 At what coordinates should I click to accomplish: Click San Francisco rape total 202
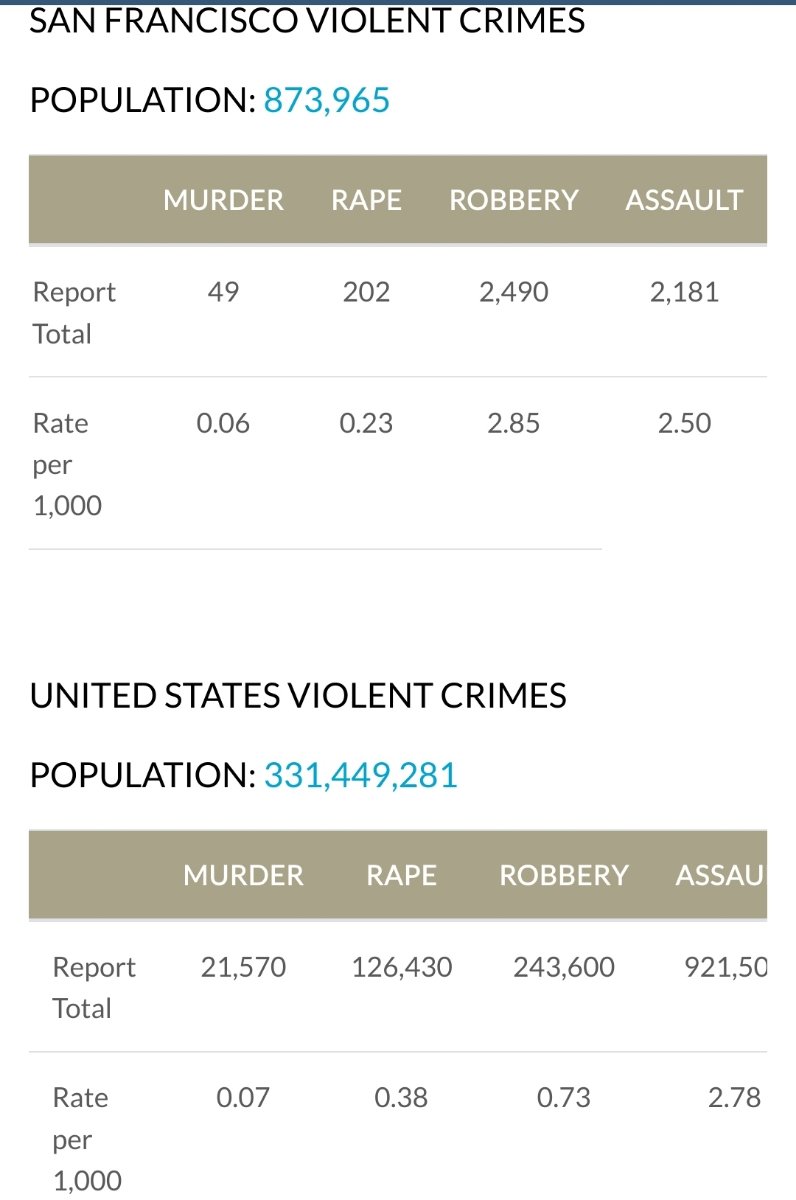pos(366,292)
